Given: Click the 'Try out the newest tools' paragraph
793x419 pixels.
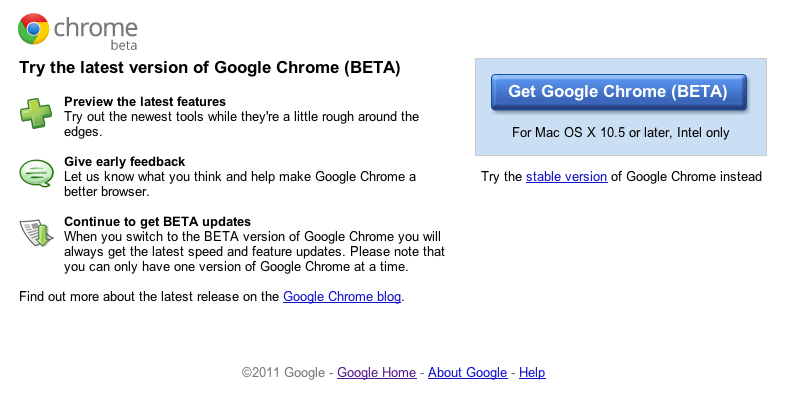Looking at the screenshot, I should (242, 124).
